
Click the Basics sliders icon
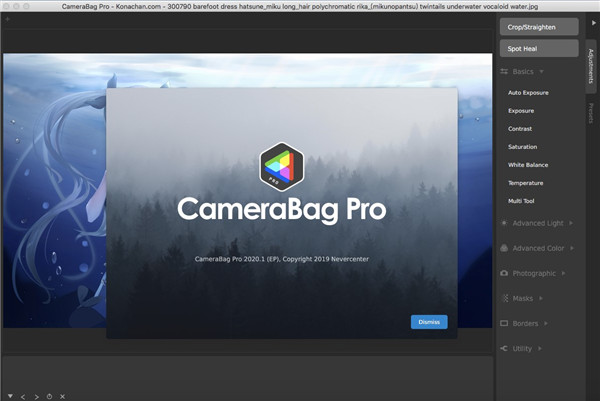tap(505, 72)
